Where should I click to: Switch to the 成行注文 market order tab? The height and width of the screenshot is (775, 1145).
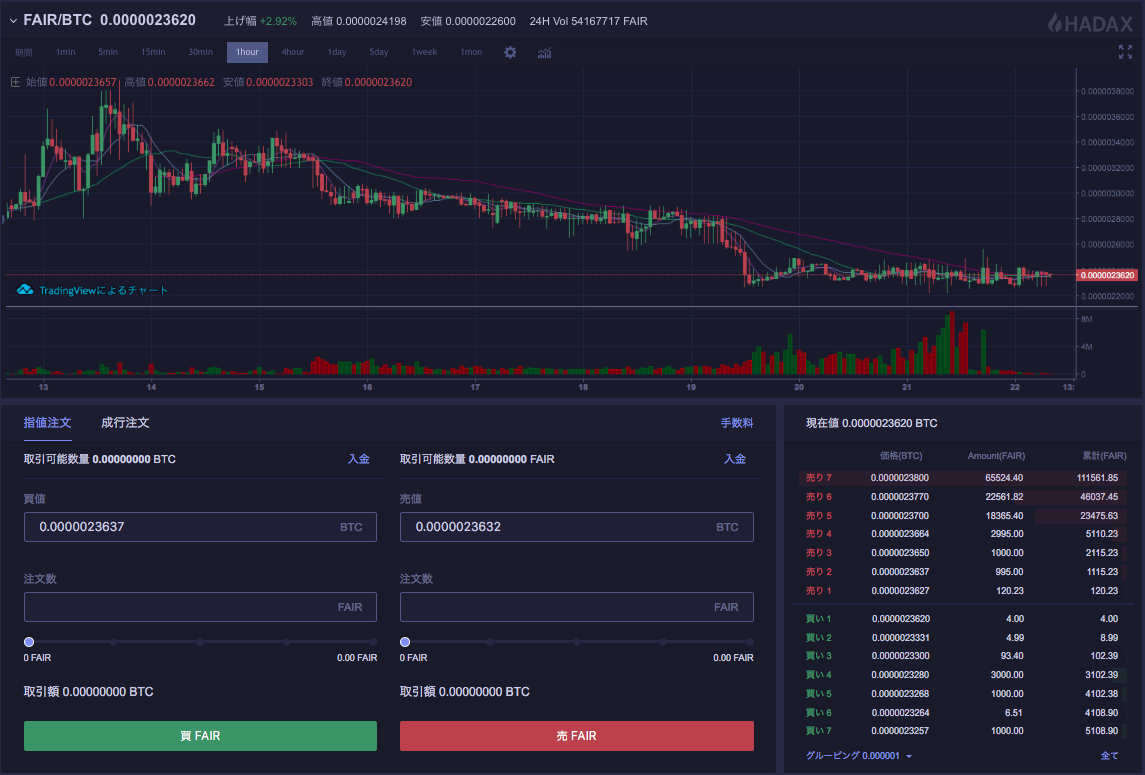click(x=125, y=423)
